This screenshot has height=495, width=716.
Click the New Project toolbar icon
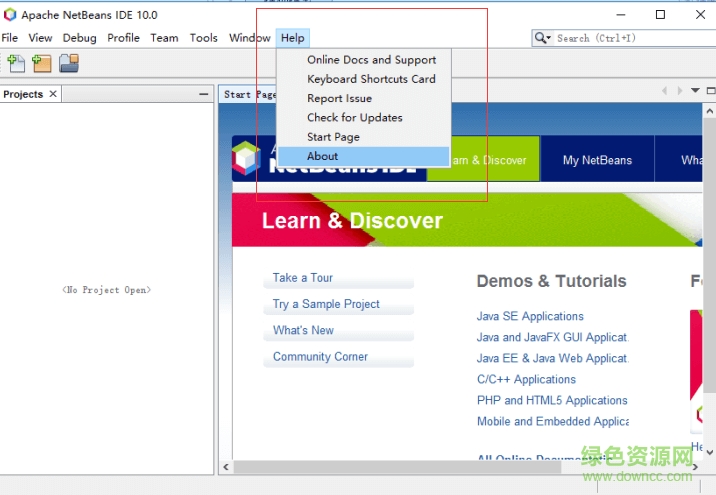pos(42,63)
